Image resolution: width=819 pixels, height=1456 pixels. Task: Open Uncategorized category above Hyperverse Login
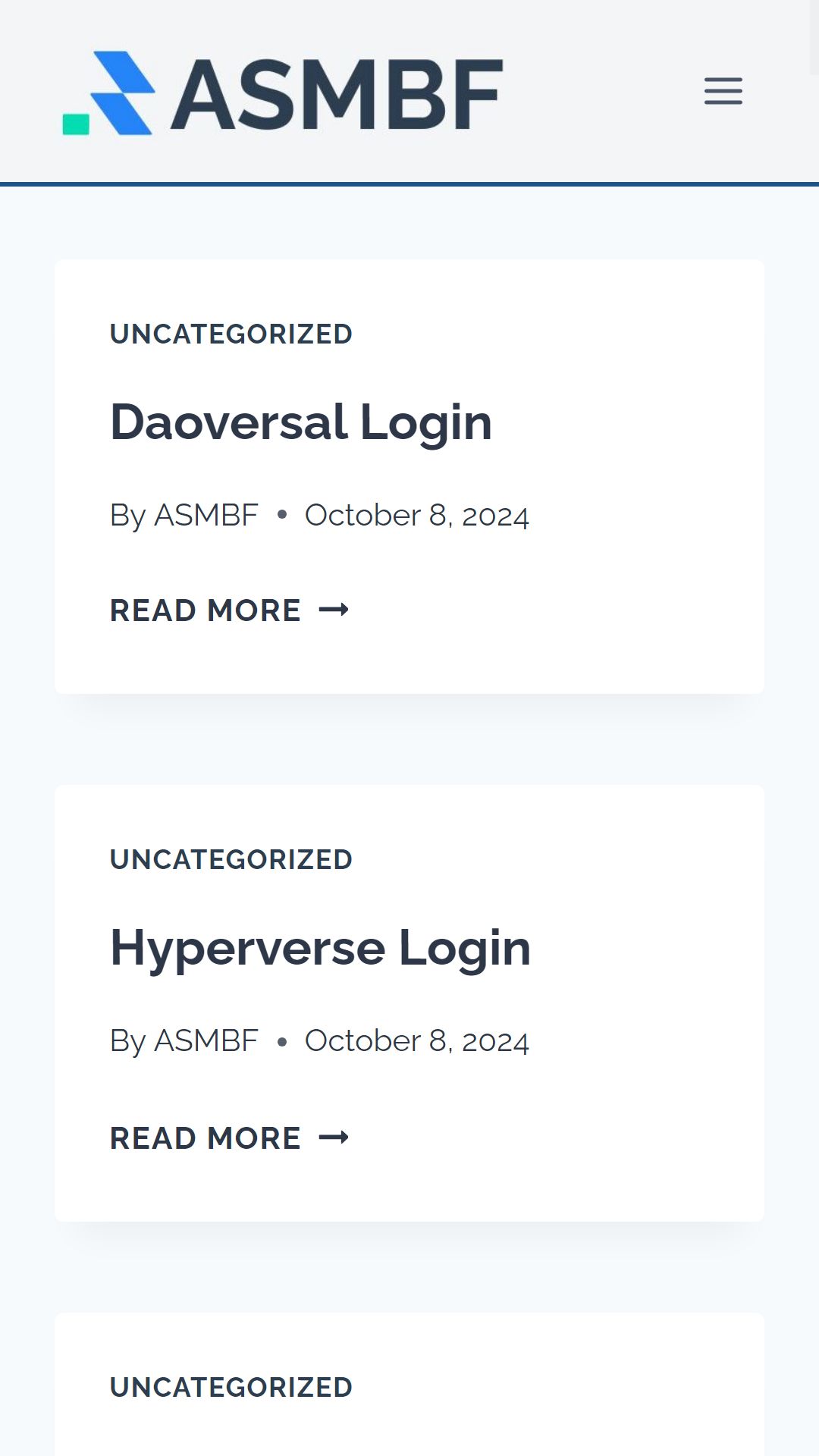coord(231,859)
